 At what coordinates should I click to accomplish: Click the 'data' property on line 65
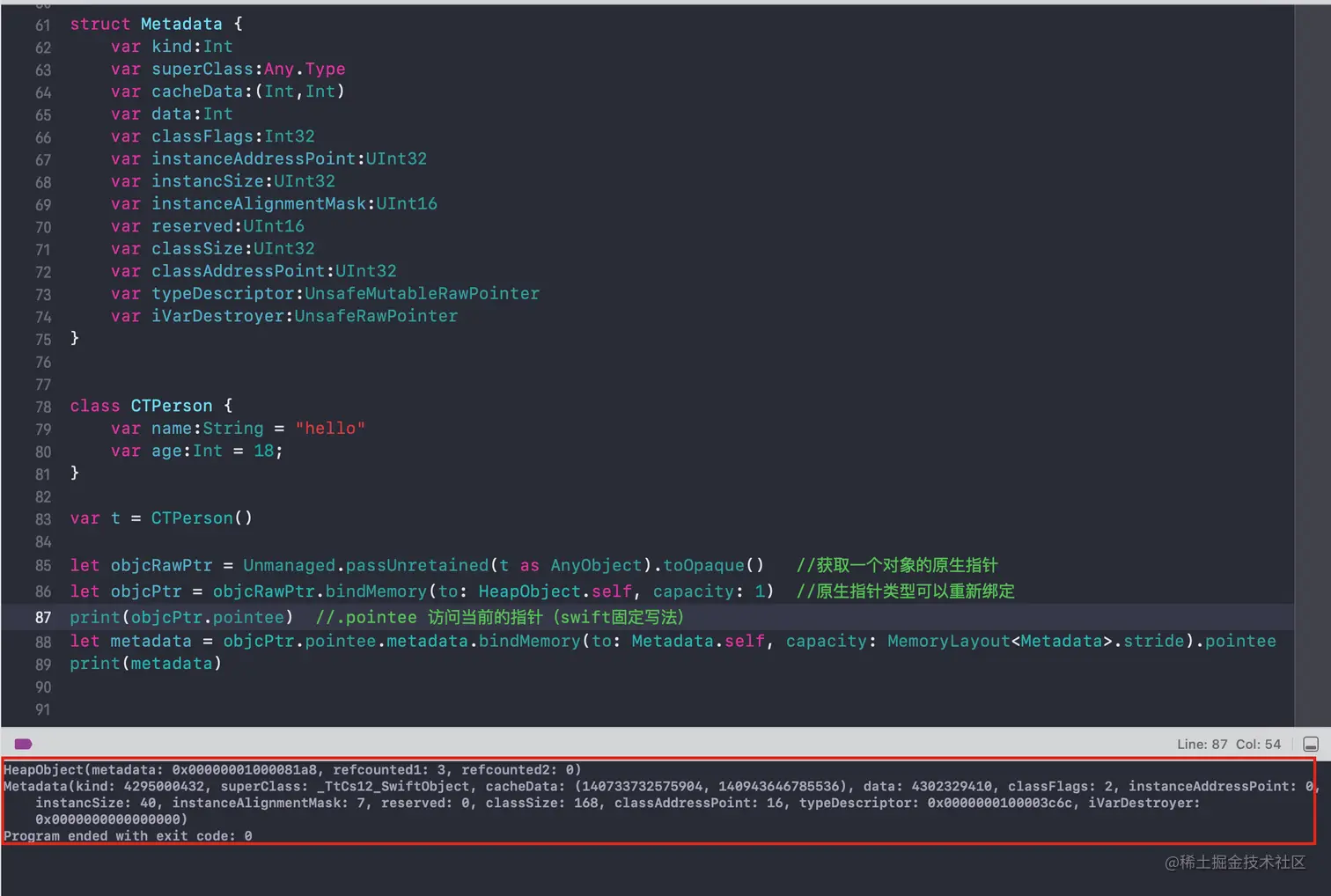point(172,114)
